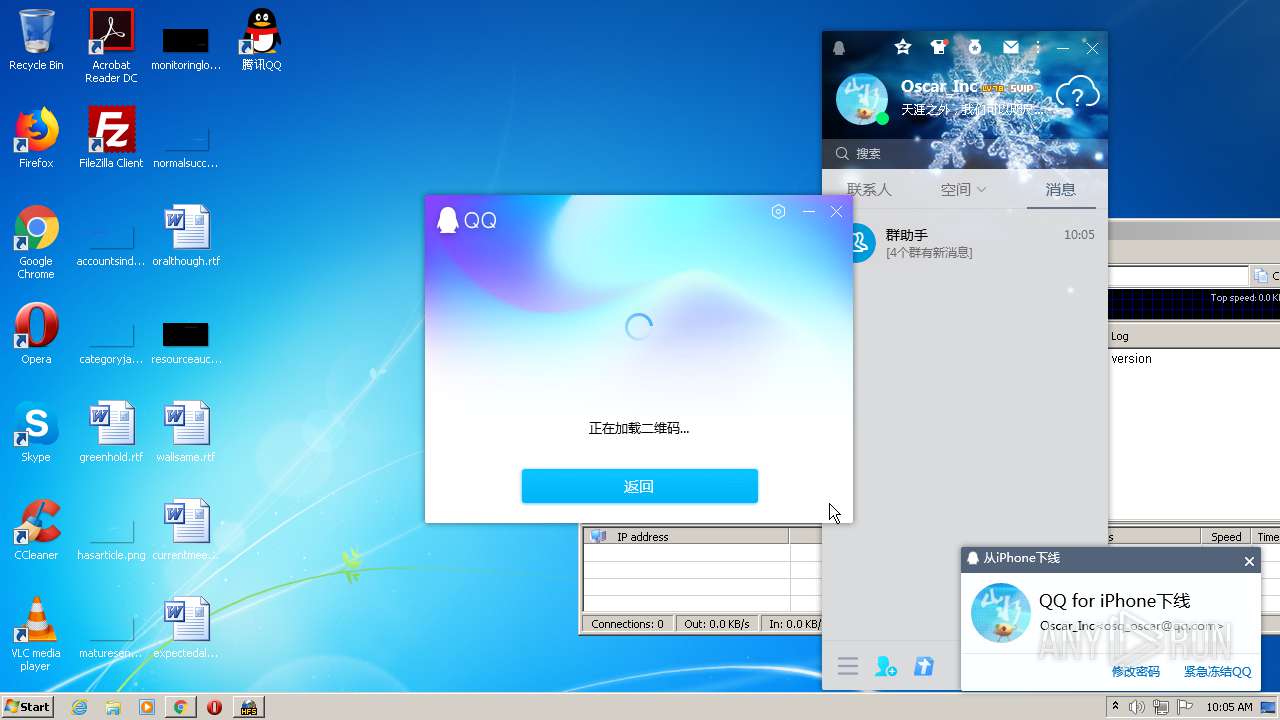Click the LV78 level badge
Screen dimensions: 1280x720
click(x=993, y=88)
